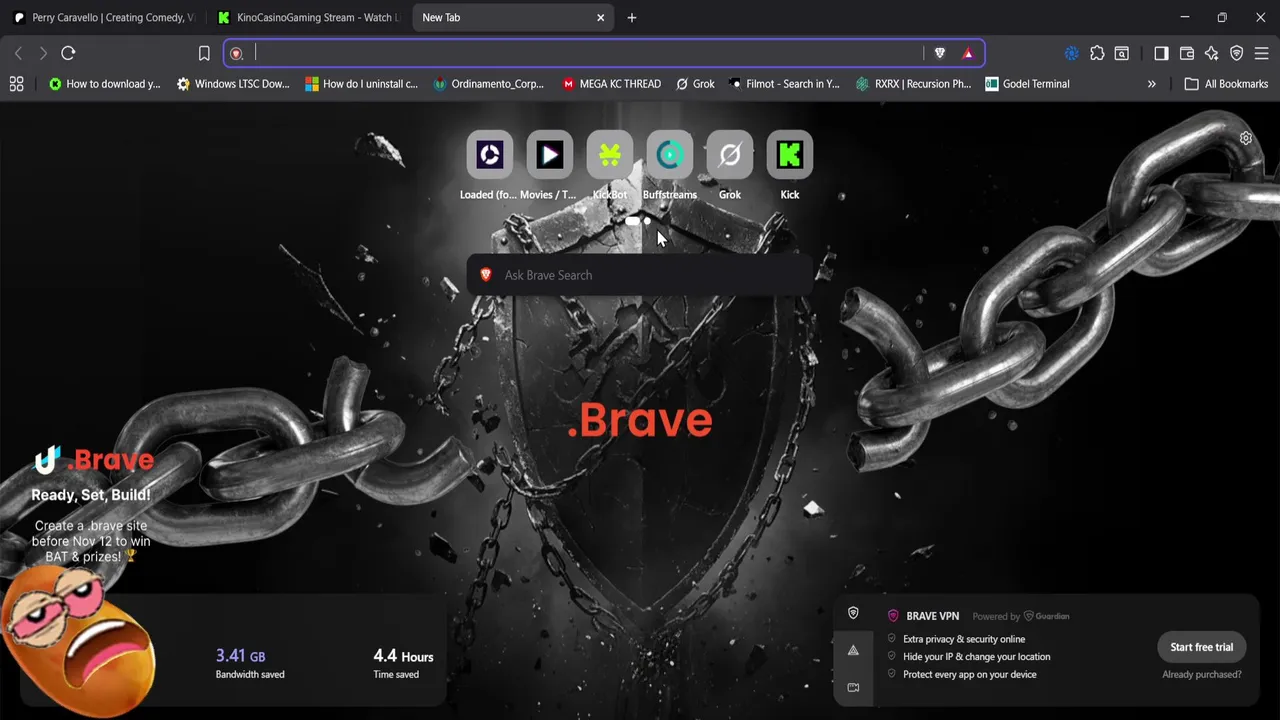Close the New Tab tab

601,17
